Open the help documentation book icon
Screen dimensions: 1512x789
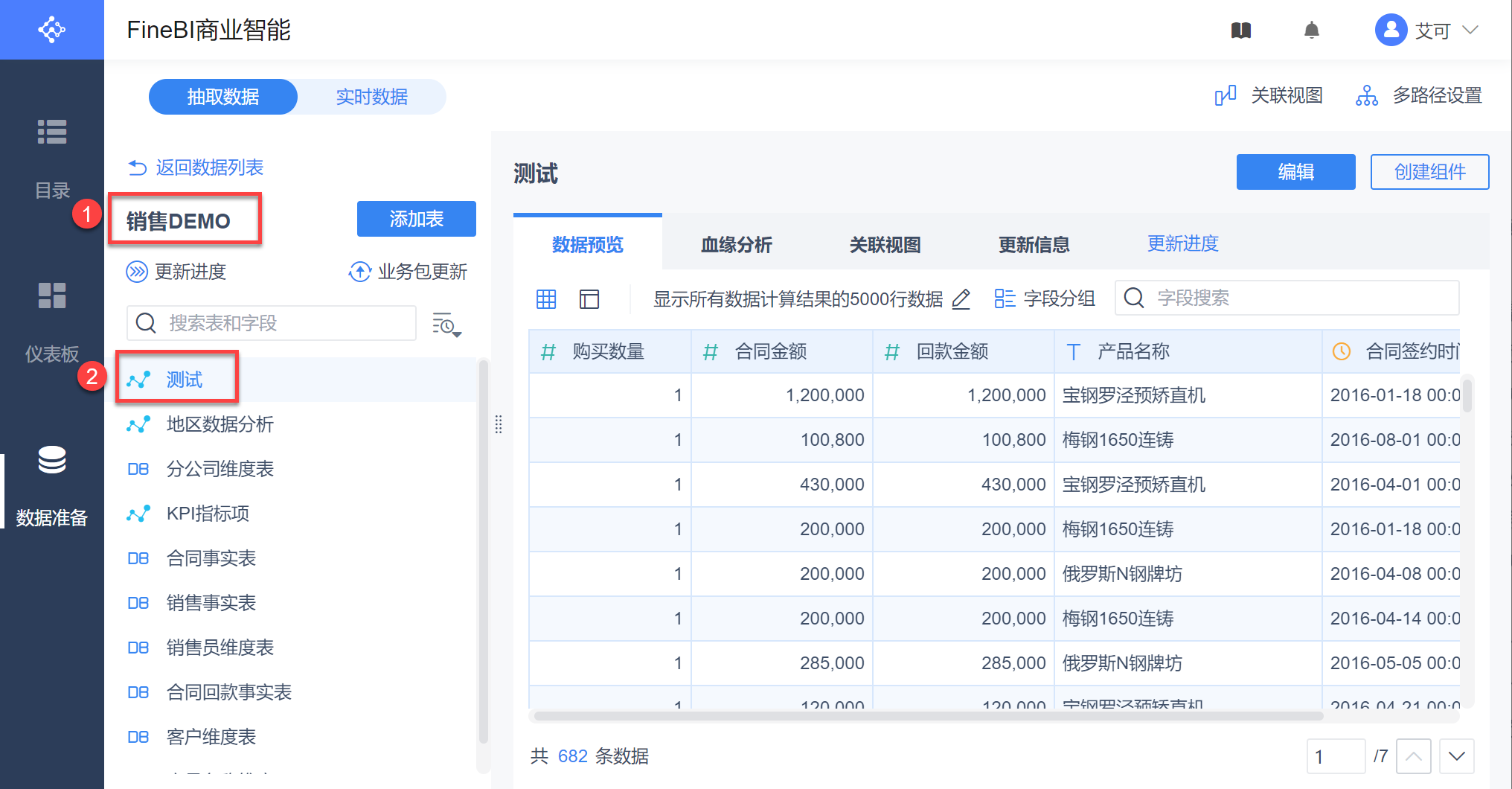[1240, 31]
